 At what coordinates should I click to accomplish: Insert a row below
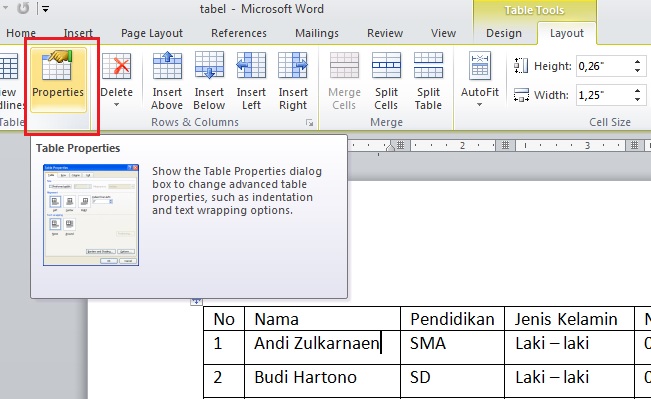tap(209, 81)
